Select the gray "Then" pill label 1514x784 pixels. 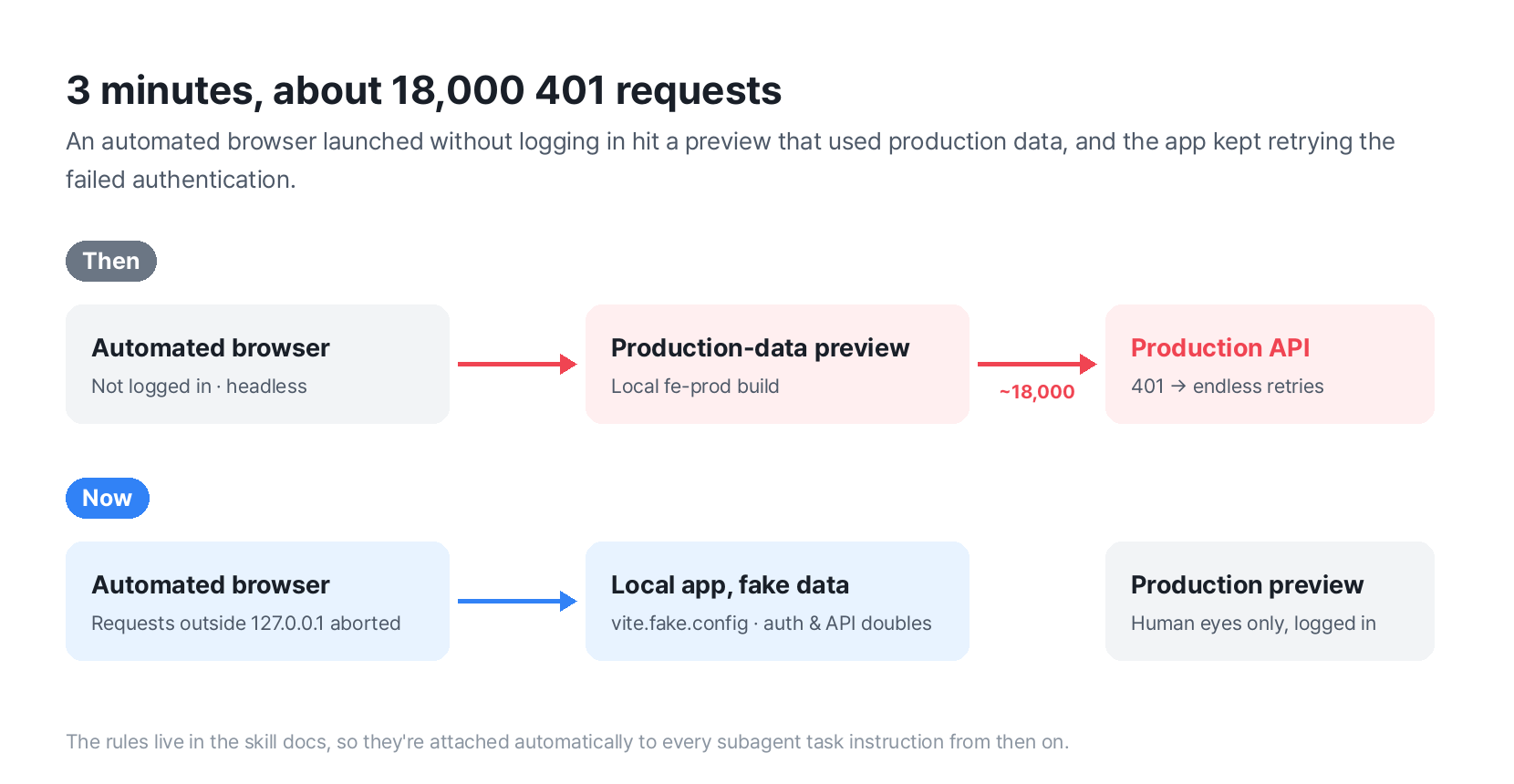111,262
